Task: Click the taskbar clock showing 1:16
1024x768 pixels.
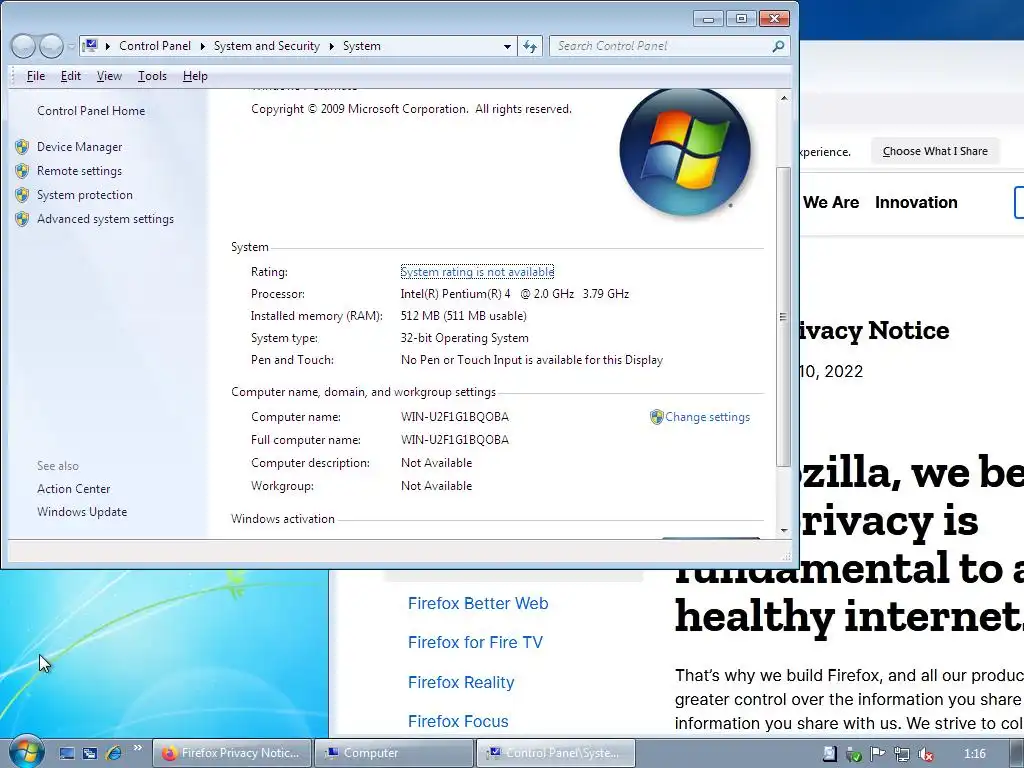Action: click(974, 754)
